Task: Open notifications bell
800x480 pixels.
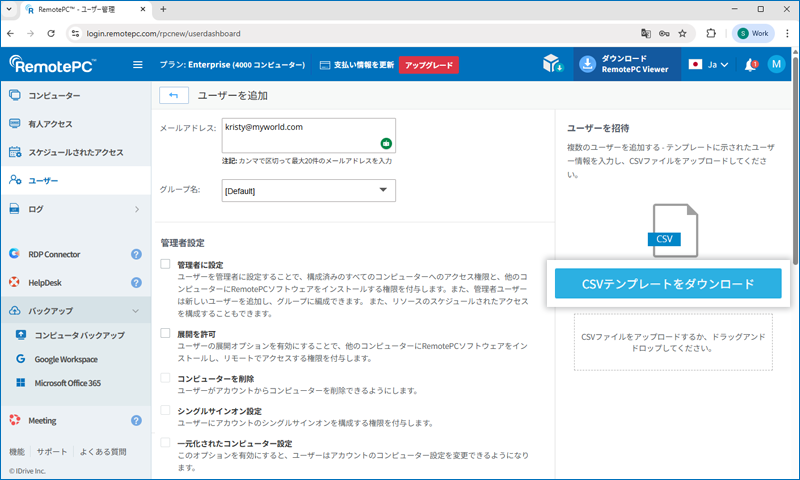Action: pyautogui.click(x=751, y=65)
